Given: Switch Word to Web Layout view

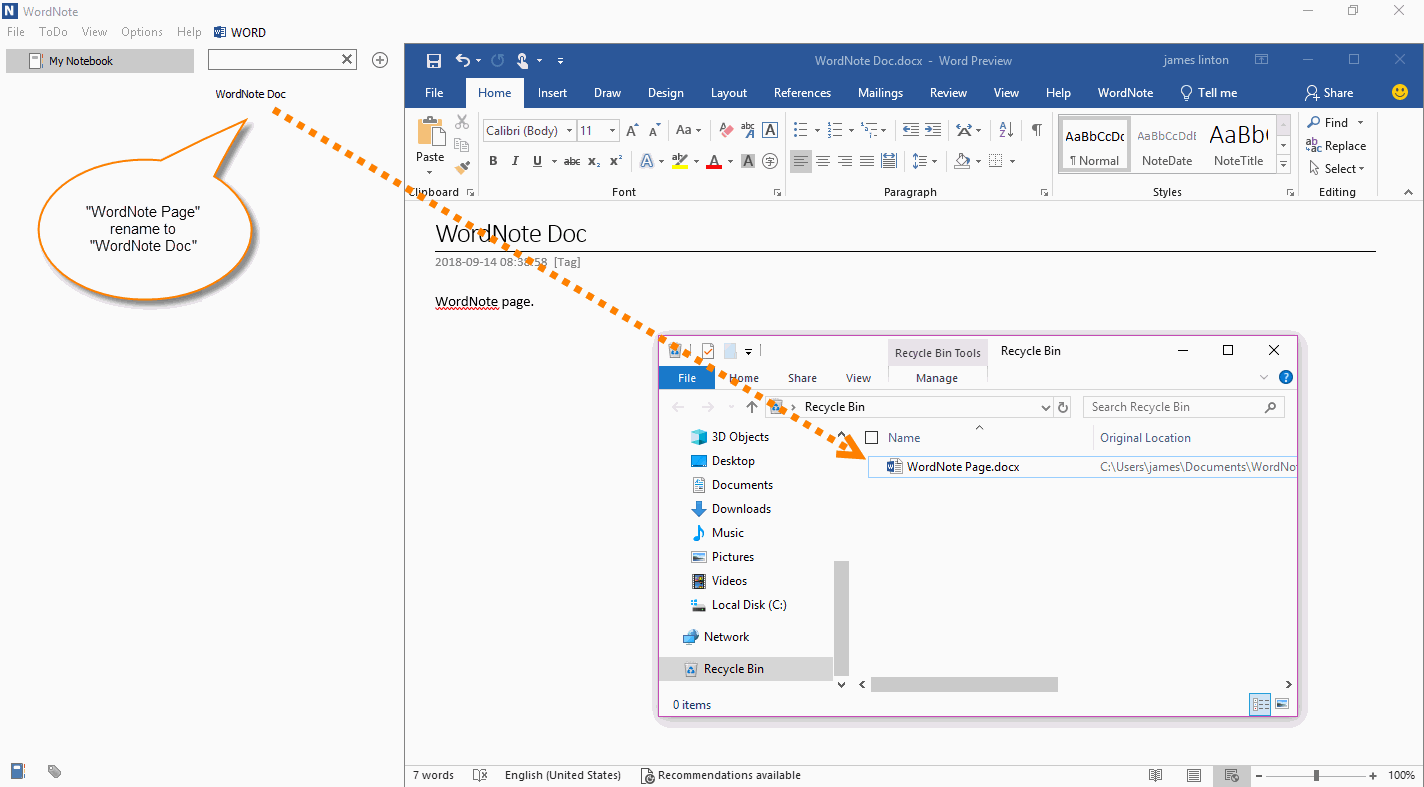Looking at the screenshot, I should tap(1232, 775).
